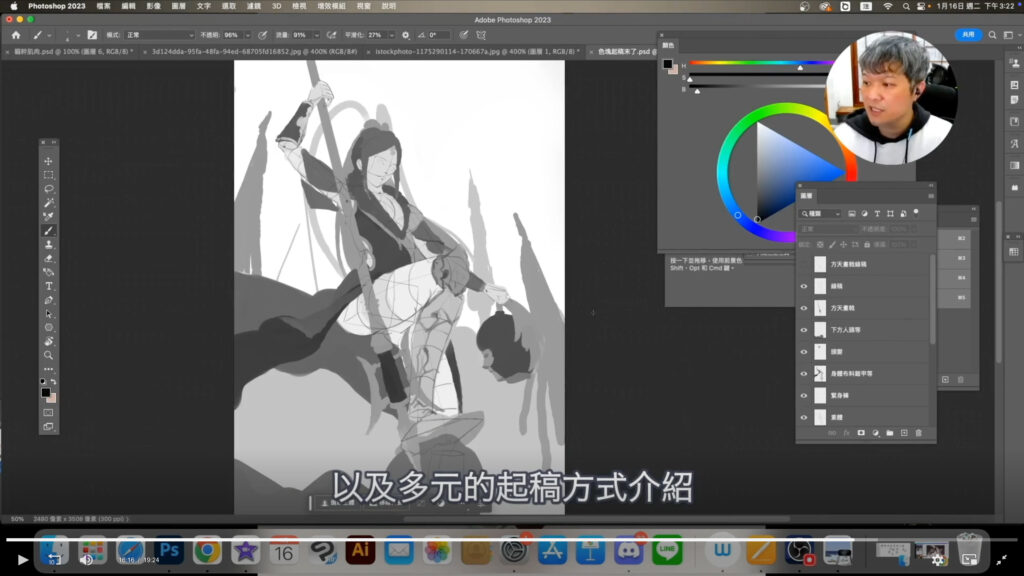Activate the Zoom magnifier tool
The image size is (1024, 576).
point(48,355)
